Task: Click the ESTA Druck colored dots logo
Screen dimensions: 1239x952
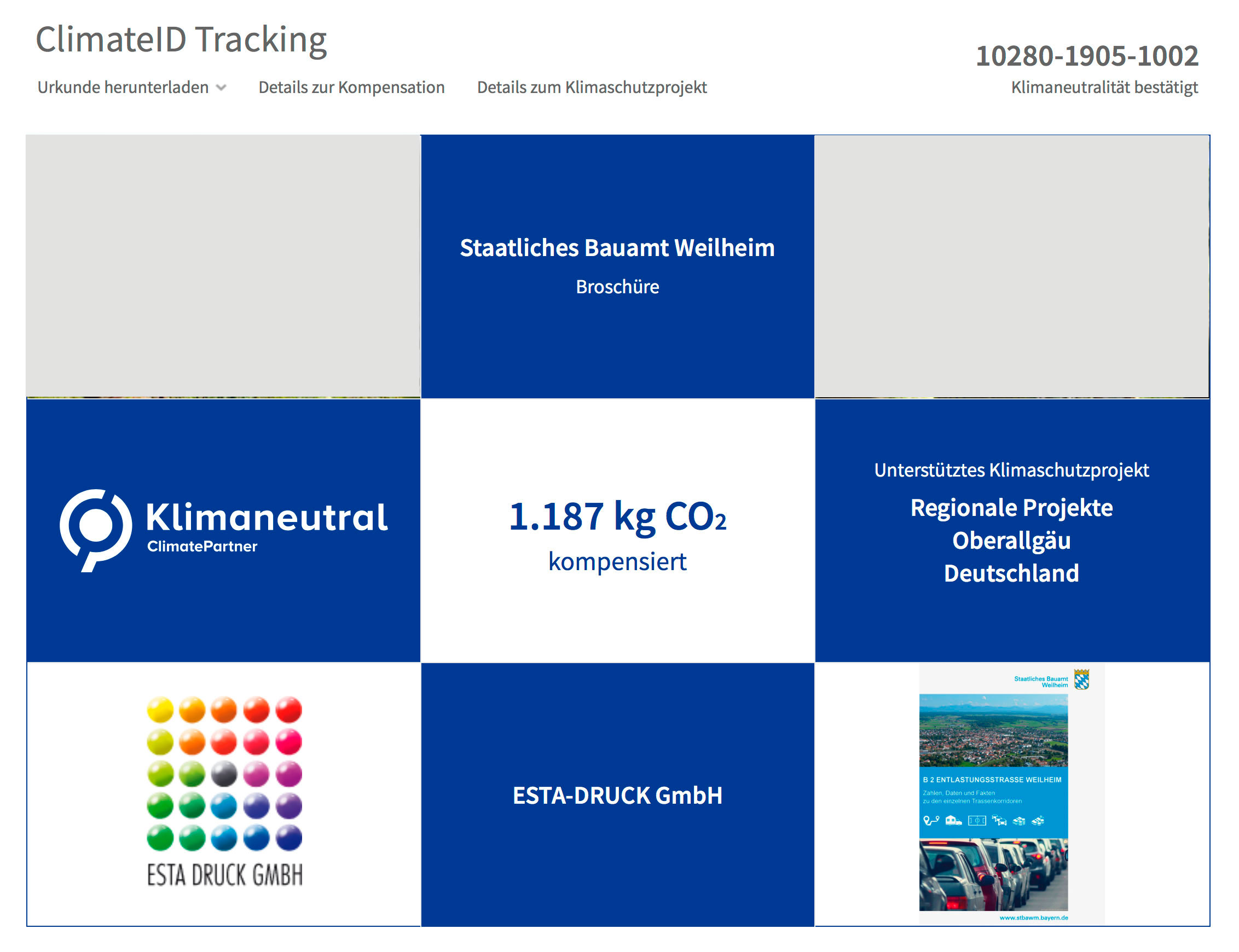Action: point(224,774)
